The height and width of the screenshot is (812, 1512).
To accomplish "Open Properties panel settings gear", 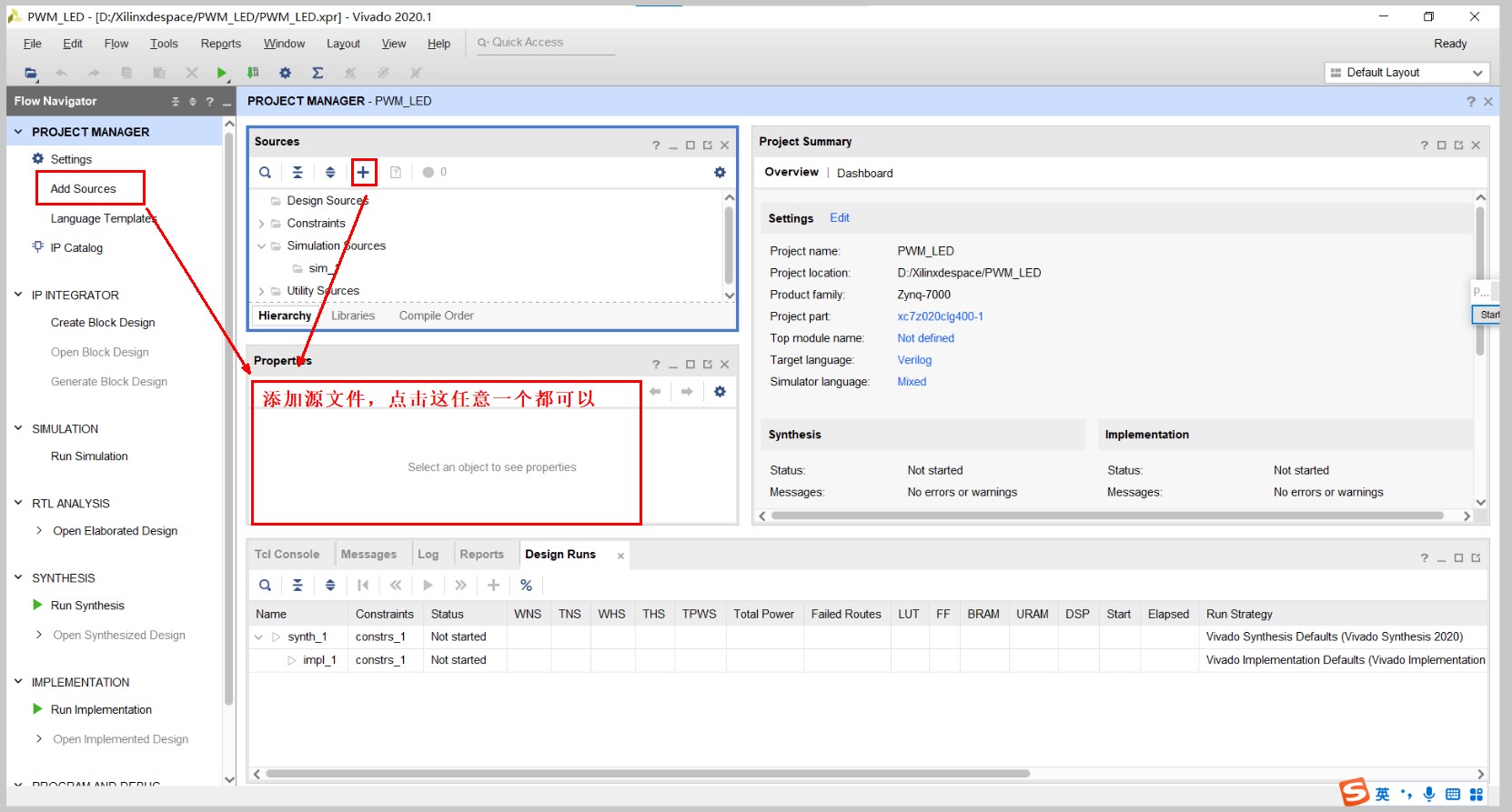I will [x=720, y=391].
